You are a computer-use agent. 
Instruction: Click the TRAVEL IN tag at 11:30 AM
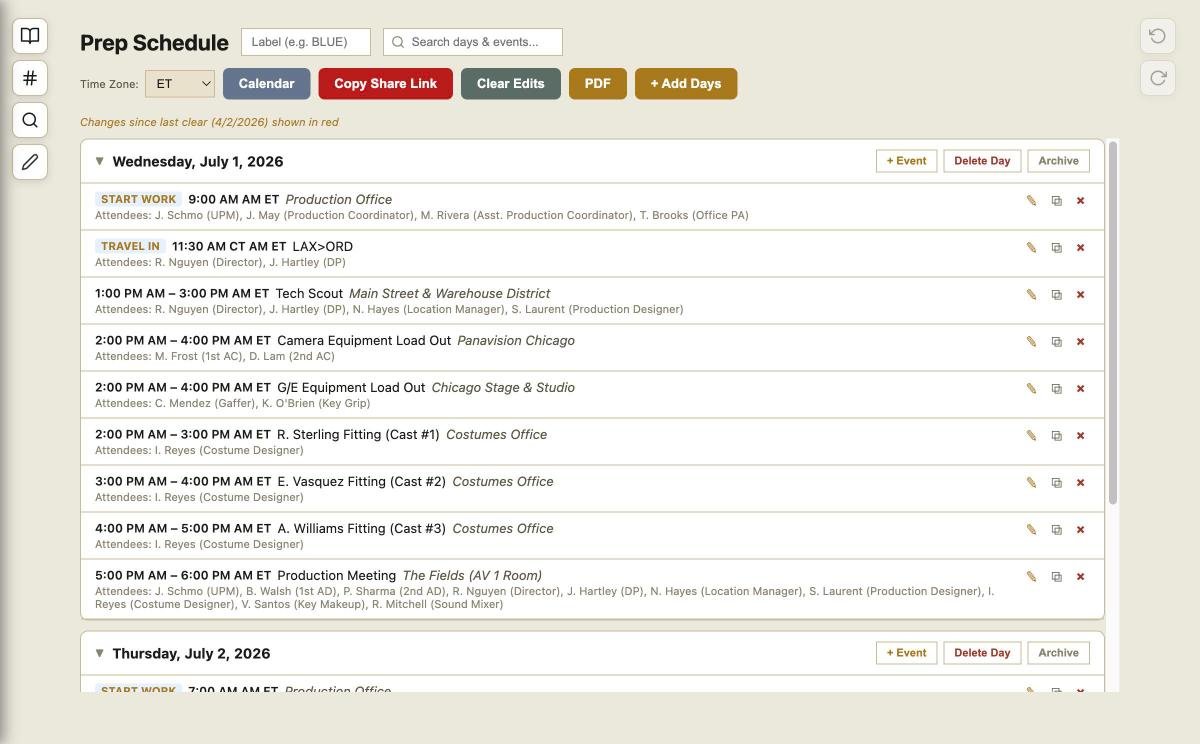[x=130, y=246]
